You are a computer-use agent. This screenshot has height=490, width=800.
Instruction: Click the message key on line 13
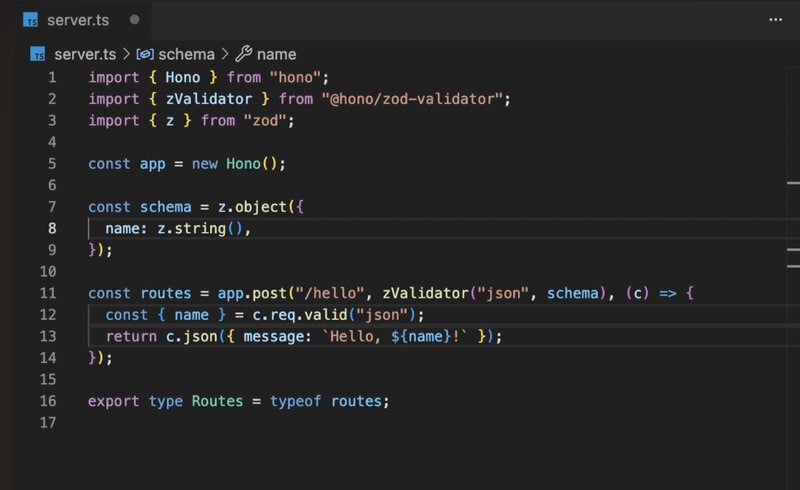pos(273,336)
